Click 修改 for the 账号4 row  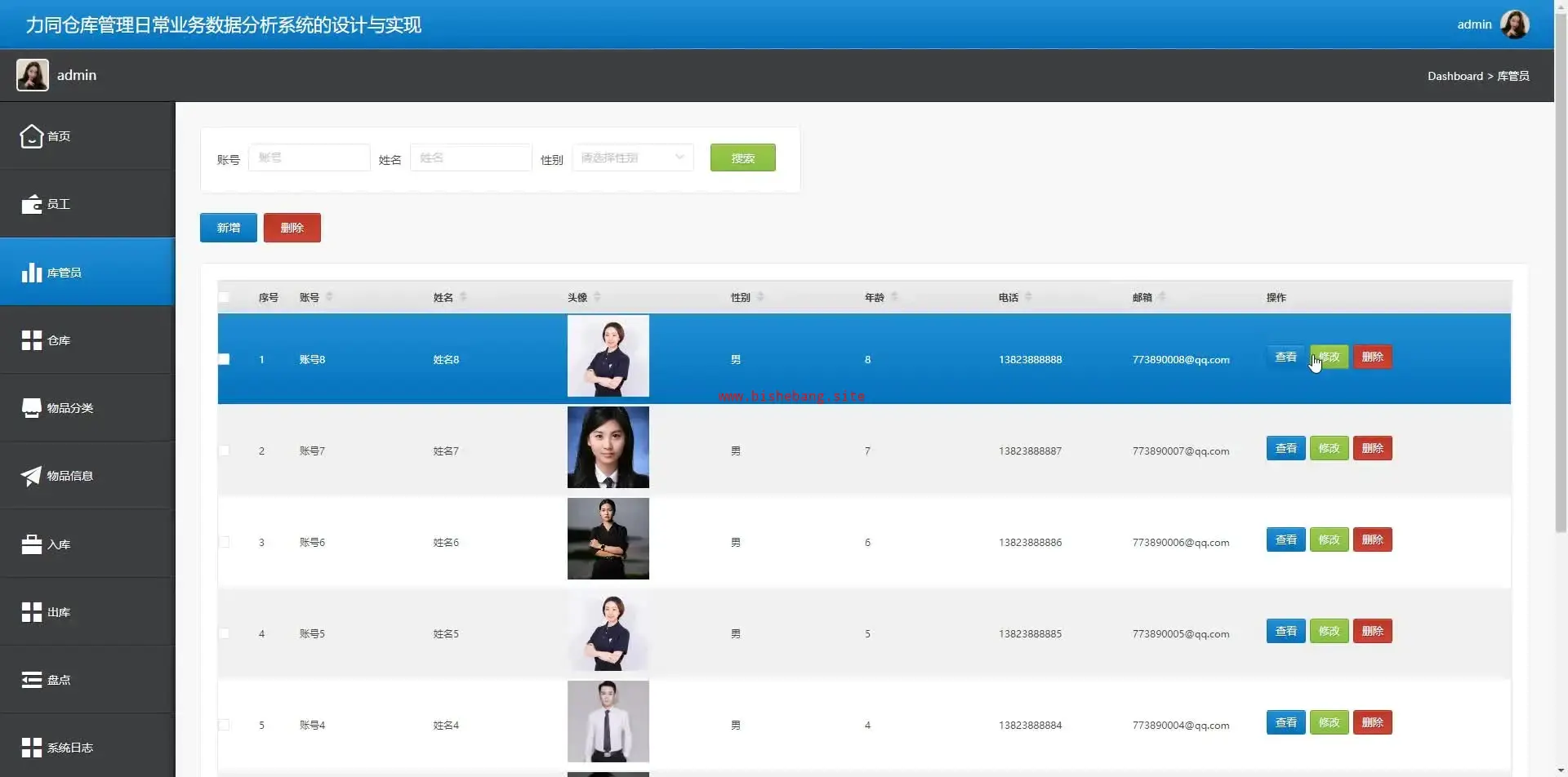point(1330,722)
